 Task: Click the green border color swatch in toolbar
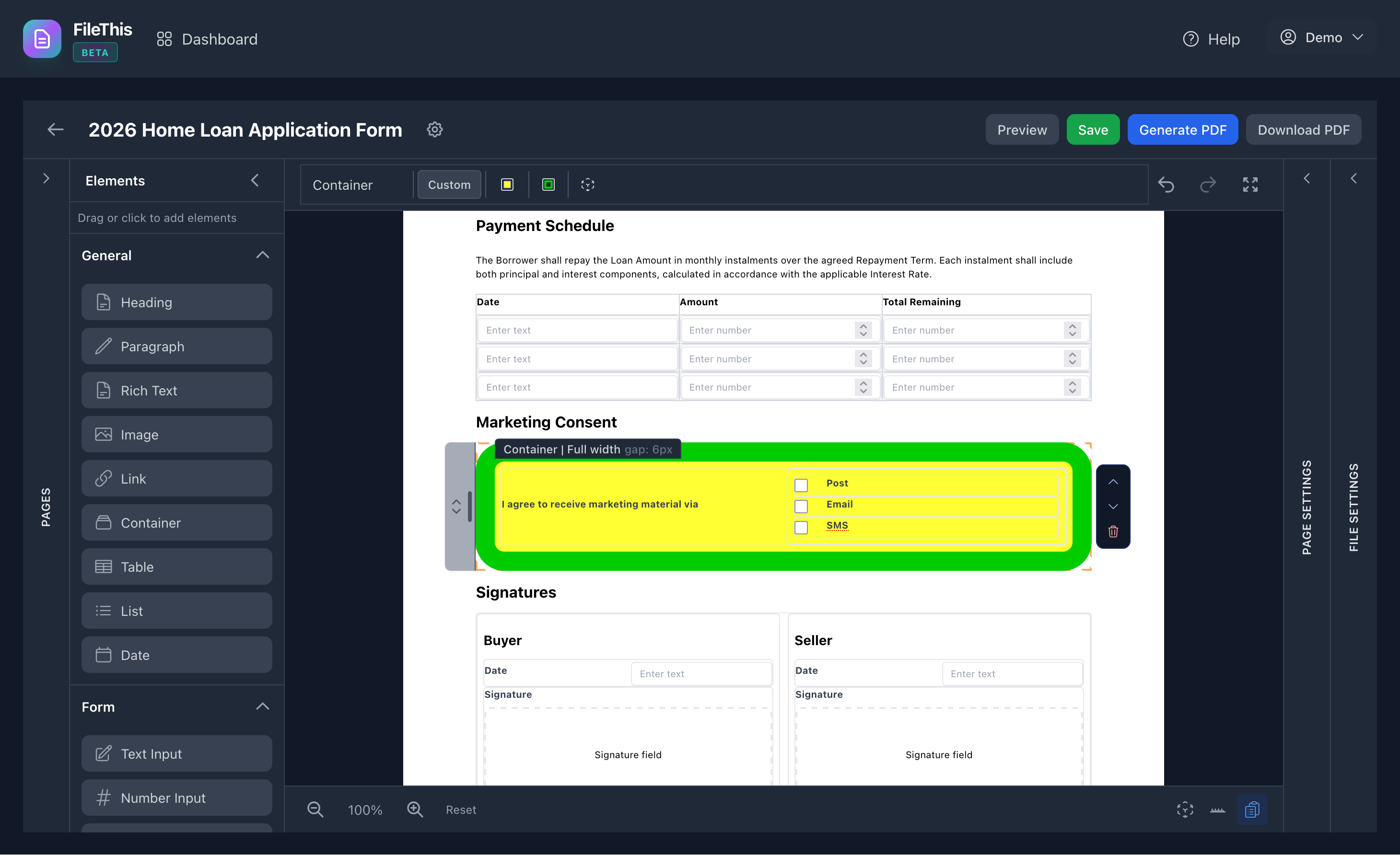[548, 184]
